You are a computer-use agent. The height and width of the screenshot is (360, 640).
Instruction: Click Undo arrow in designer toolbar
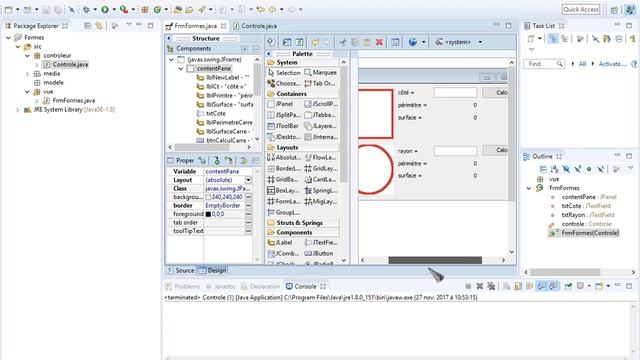(x=315, y=42)
